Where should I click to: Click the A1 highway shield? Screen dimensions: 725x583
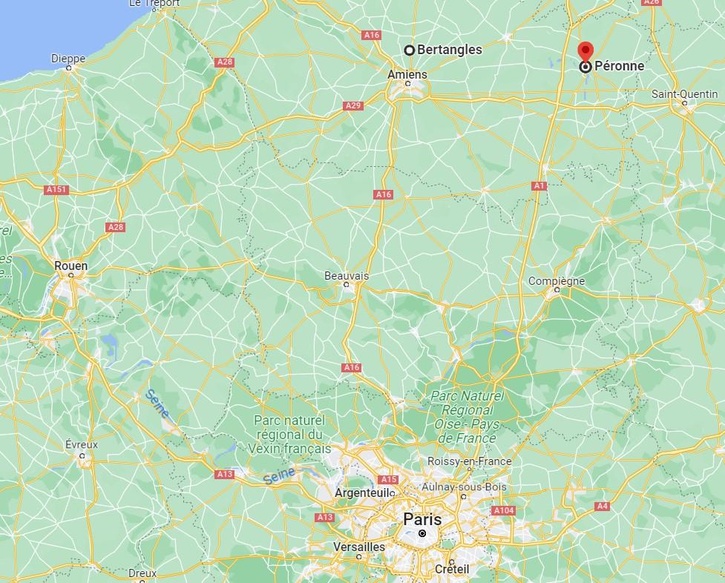coord(539,186)
